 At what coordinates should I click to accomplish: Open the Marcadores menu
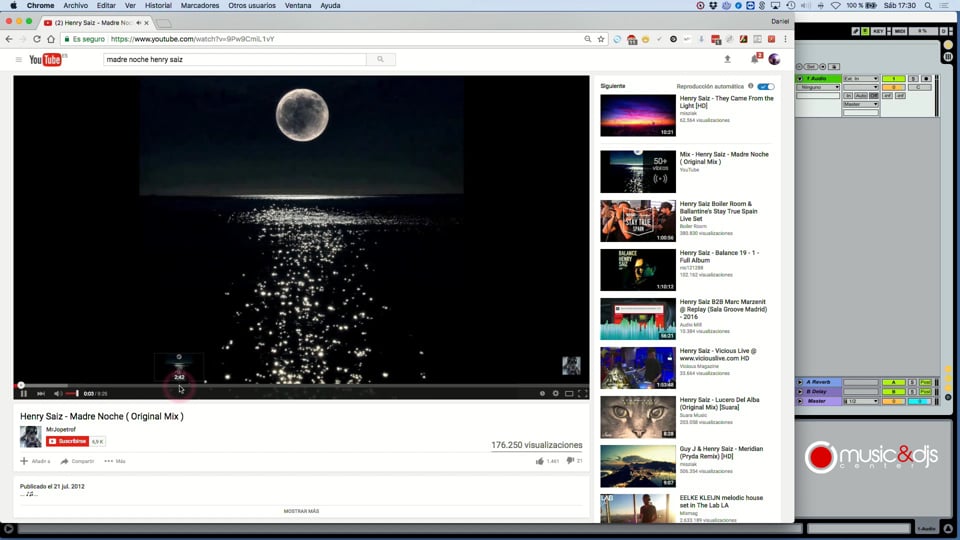tap(200, 6)
